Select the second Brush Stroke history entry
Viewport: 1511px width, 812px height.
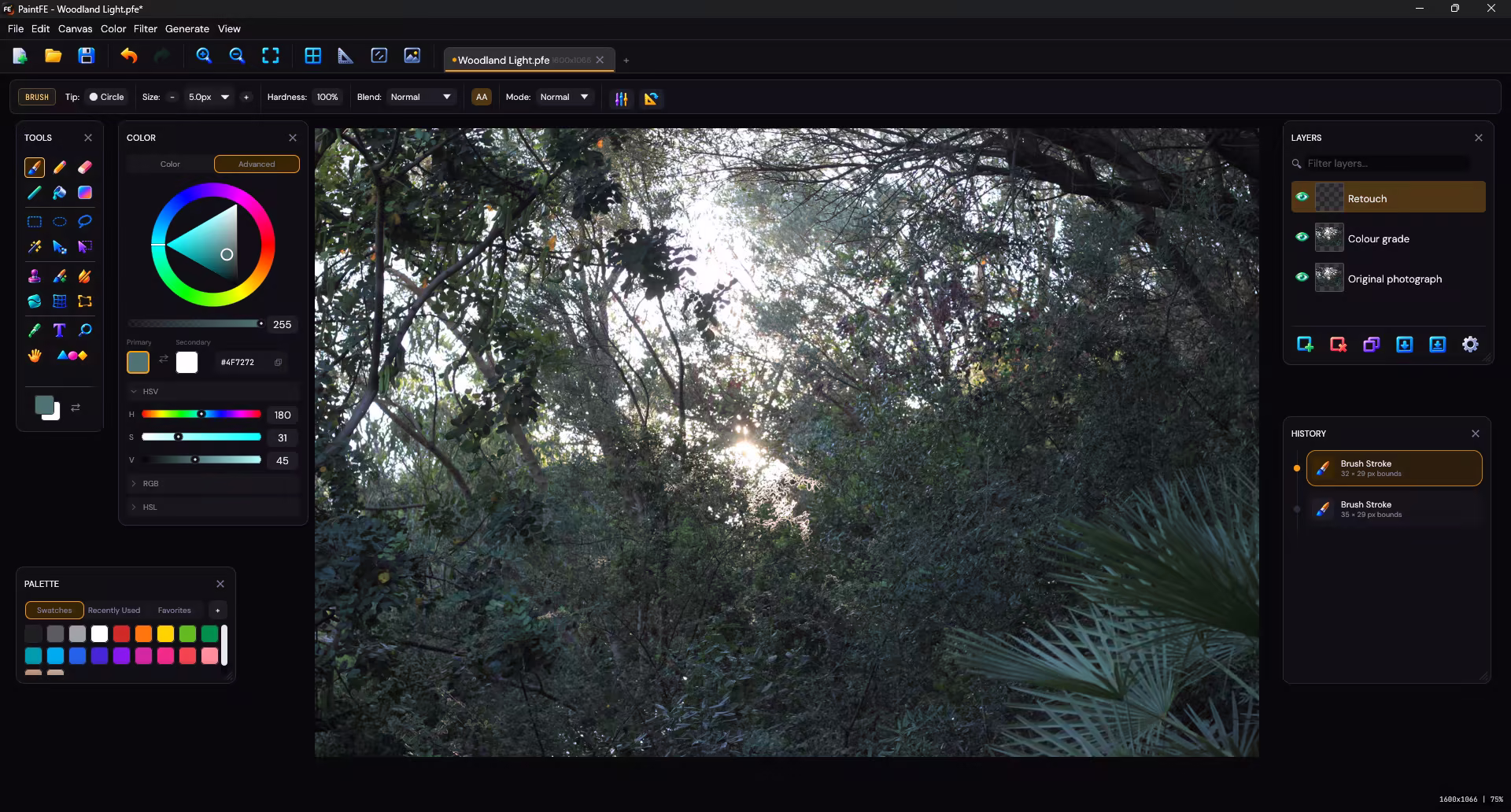(x=1395, y=509)
